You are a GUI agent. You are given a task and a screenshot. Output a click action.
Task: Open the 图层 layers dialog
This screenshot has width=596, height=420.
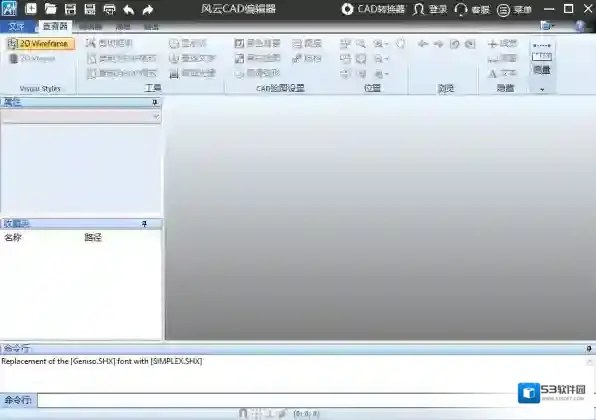(x=307, y=43)
